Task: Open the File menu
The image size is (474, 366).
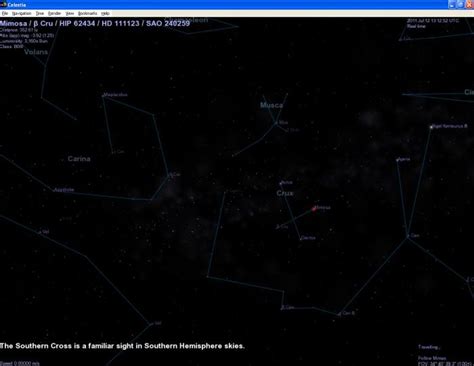Action: (5, 13)
